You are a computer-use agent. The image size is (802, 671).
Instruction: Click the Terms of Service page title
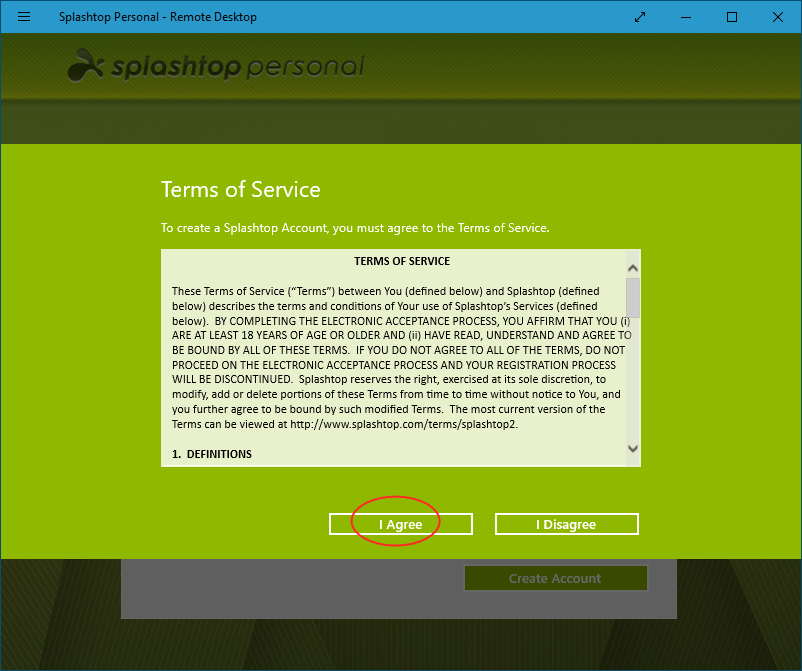pos(240,190)
